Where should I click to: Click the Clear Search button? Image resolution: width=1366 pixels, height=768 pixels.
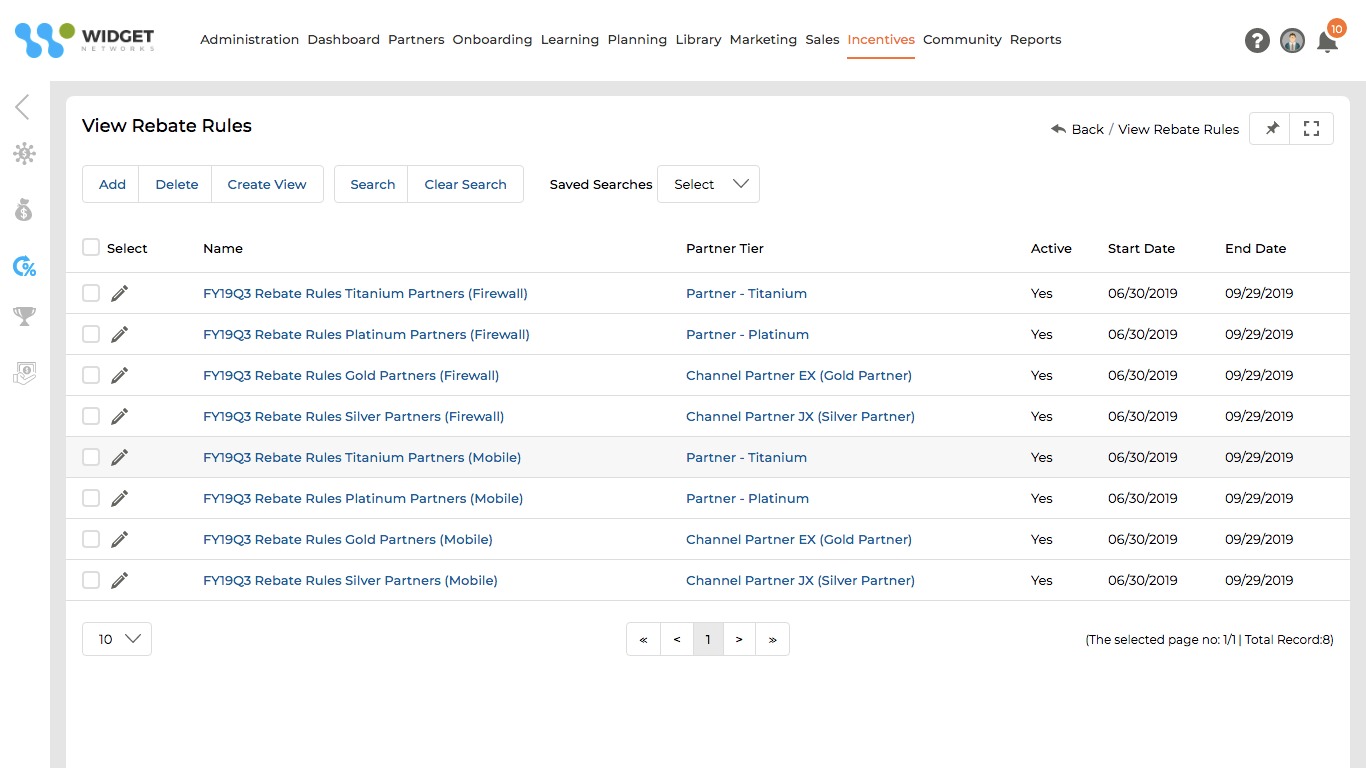click(465, 184)
